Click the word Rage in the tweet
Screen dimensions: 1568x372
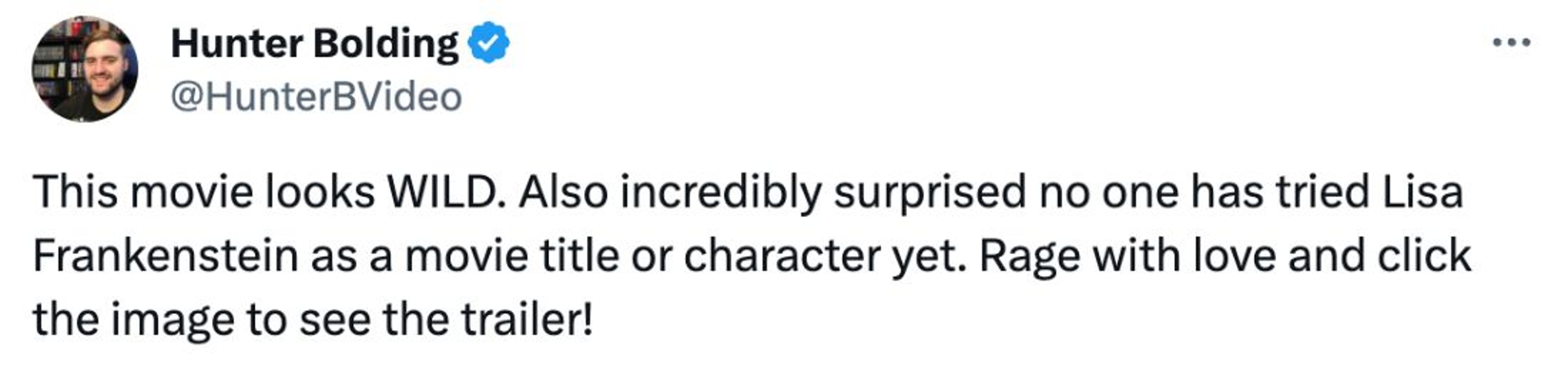1030,256
